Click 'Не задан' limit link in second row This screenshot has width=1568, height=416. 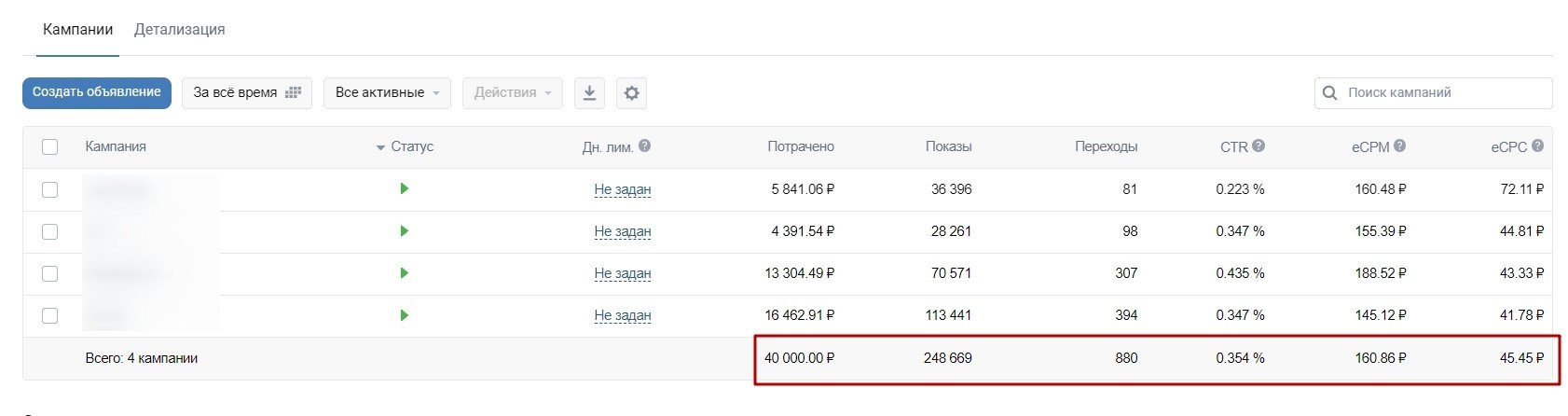point(623,231)
